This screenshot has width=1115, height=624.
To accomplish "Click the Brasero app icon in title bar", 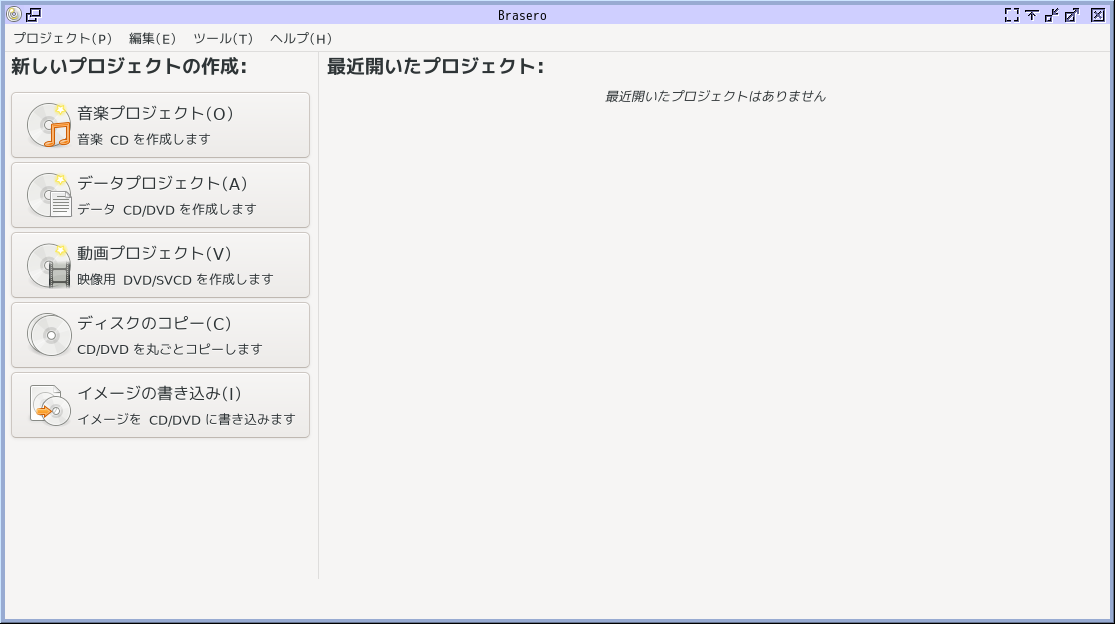I will point(14,14).
